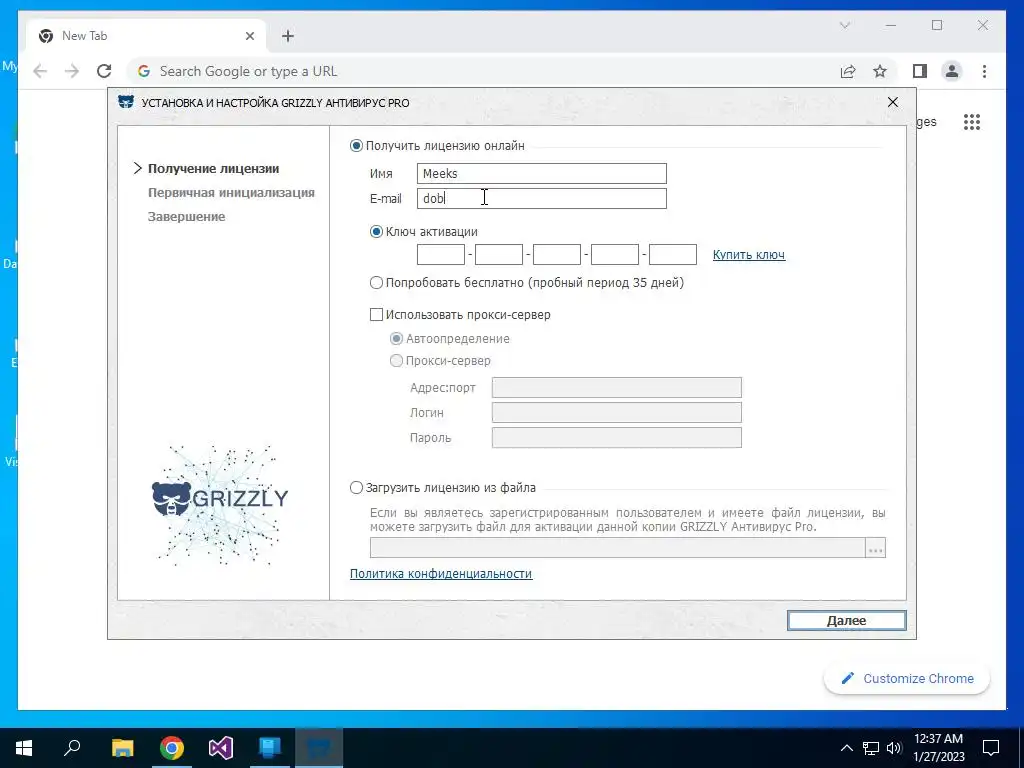Image resolution: width=1024 pixels, height=768 pixels.
Task: Select 'Прокси-сервер' radio button
Action: (396, 360)
